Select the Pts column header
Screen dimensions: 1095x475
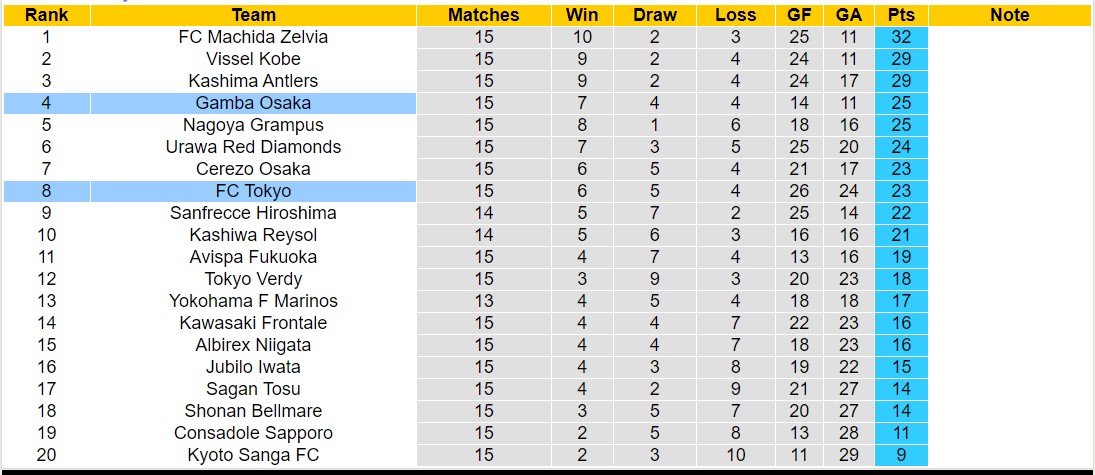900,15
